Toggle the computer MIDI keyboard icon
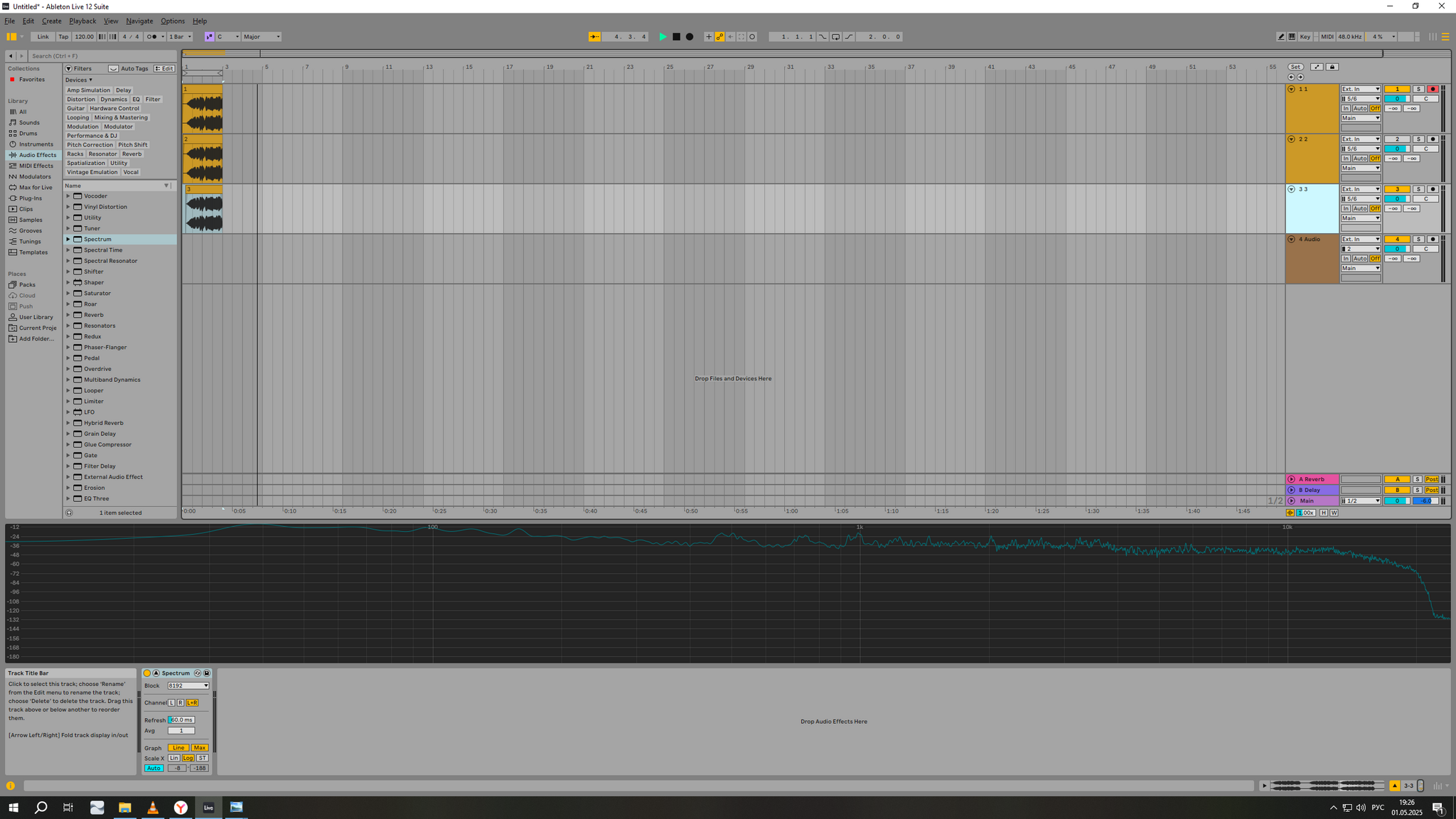The height and width of the screenshot is (819, 1456). [x=1292, y=37]
